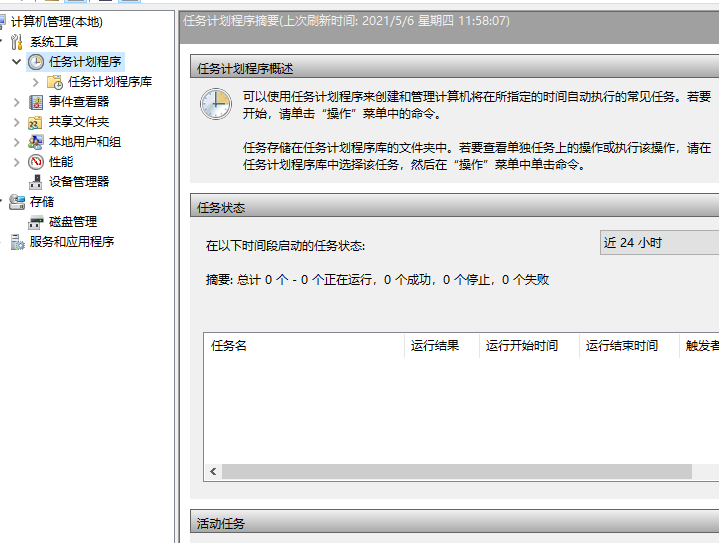Select the 共享文件夹 icon
The image size is (719, 543).
pos(36,122)
